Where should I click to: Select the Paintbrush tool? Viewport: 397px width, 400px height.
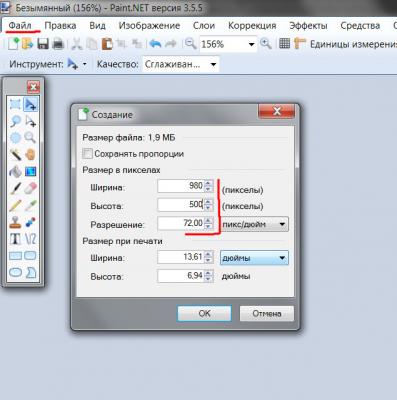[x=15, y=188]
